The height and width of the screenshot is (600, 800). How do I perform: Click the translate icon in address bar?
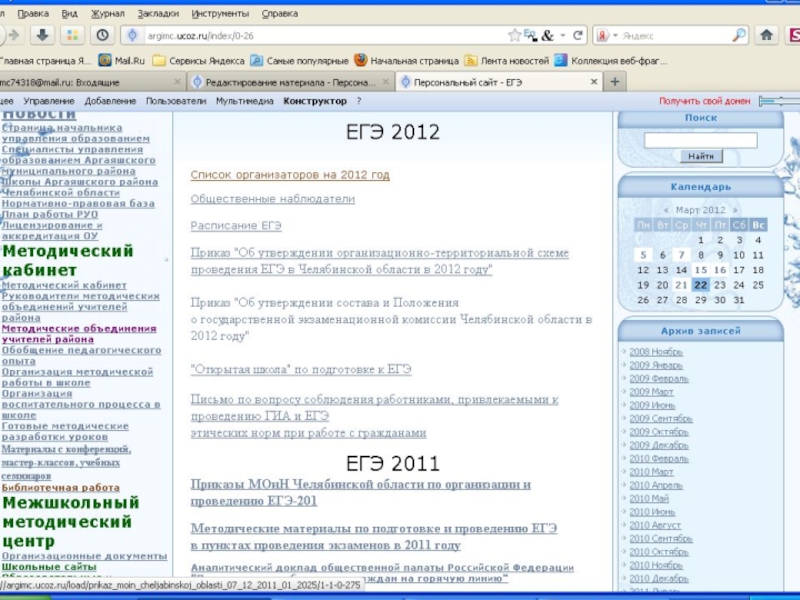click(531, 35)
